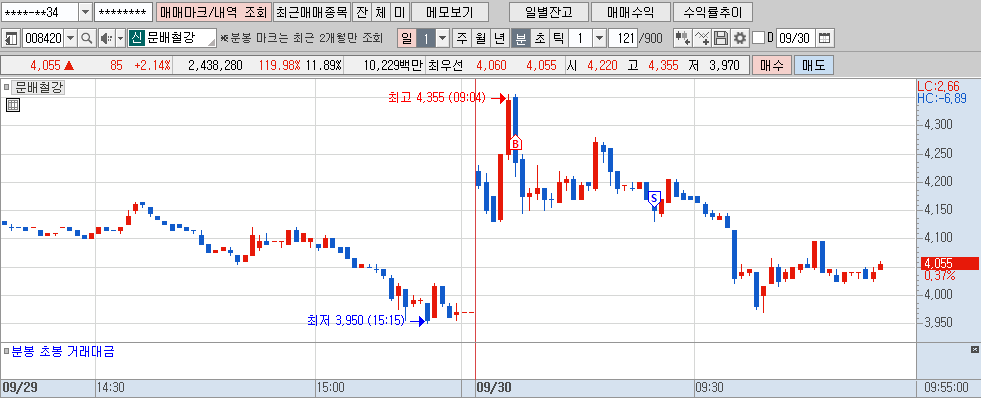Image resolution: width=981 pixels, height=398 pixels.
Task: Click the B buy marker on chart
Action: point(515,143)
